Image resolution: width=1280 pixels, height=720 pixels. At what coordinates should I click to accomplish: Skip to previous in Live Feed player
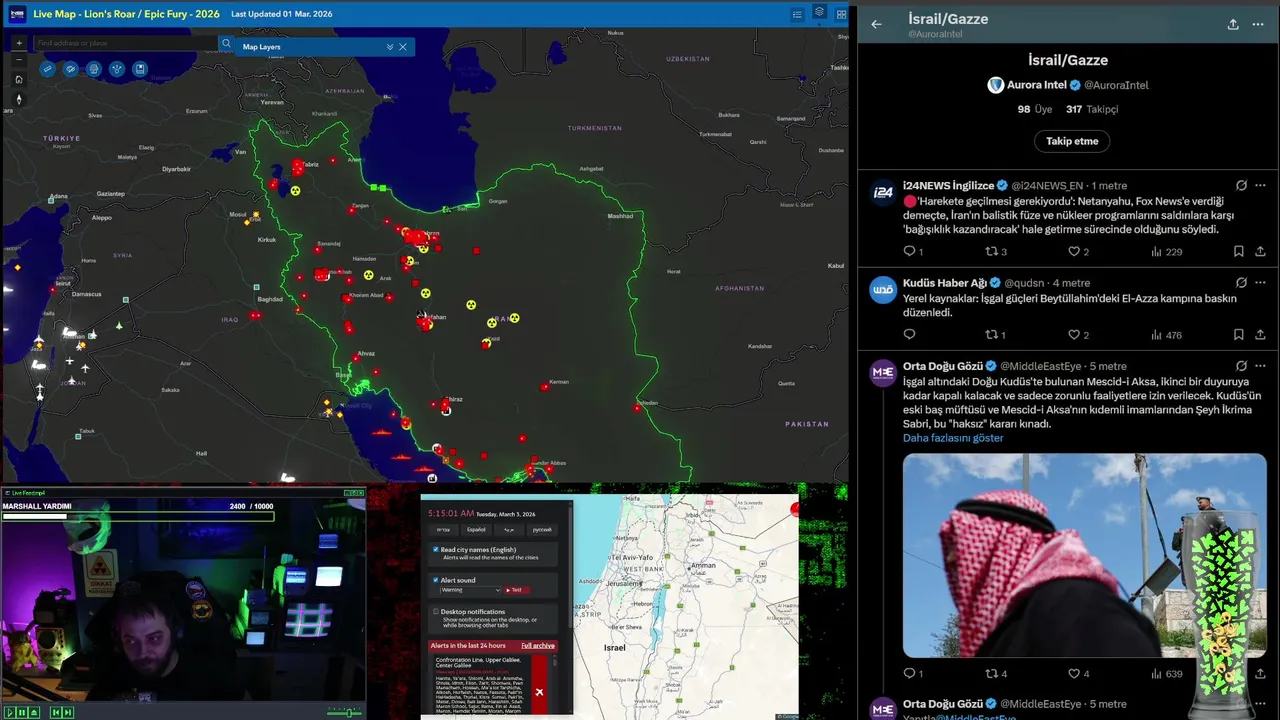click(56, 712)
